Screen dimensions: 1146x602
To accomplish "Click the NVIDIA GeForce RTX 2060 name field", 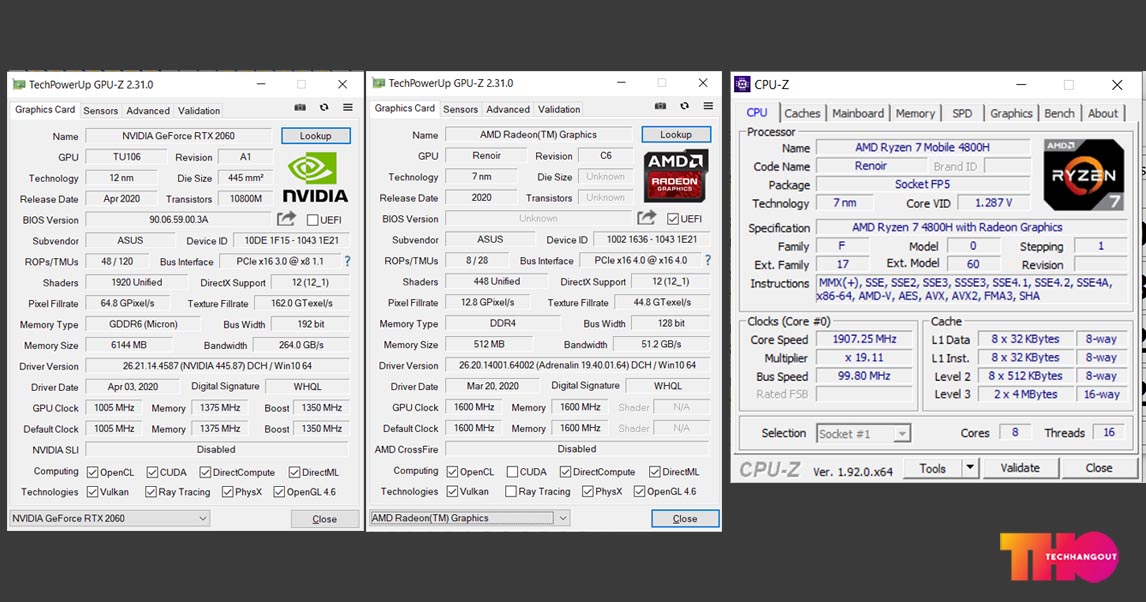I will tap(178, 135).
